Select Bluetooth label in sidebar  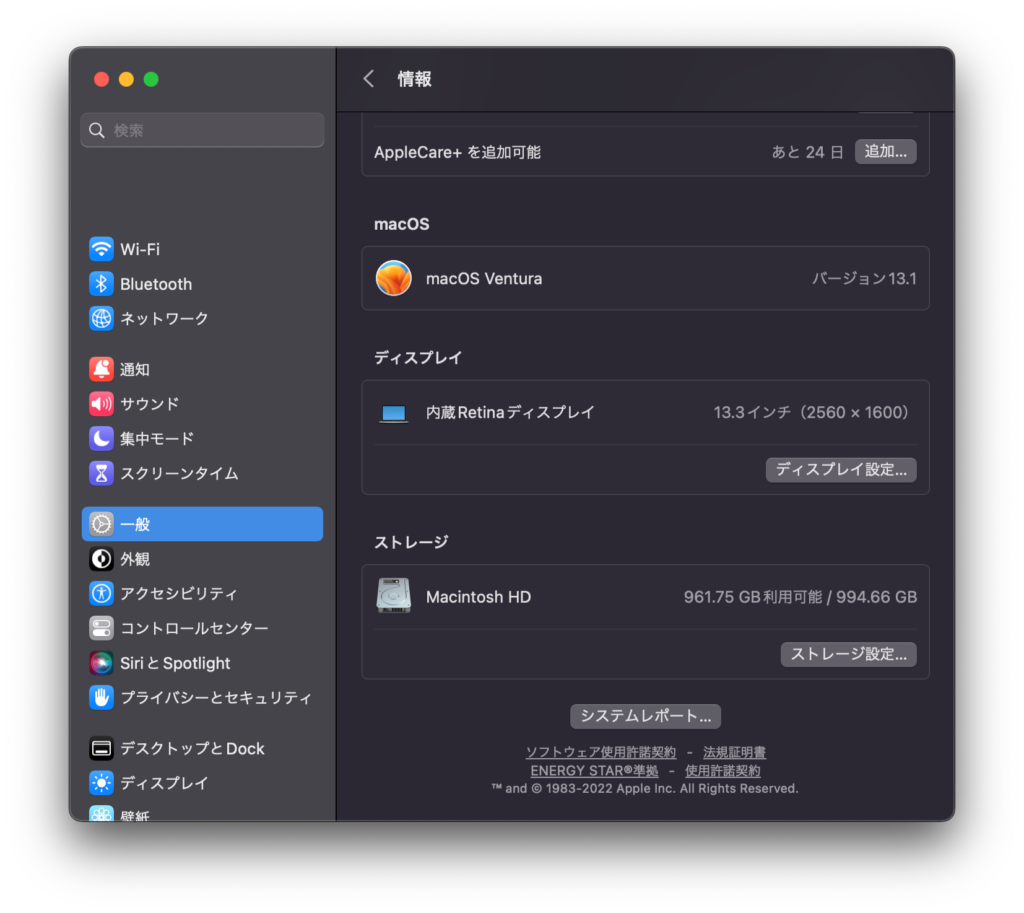(x=156, y=283)
